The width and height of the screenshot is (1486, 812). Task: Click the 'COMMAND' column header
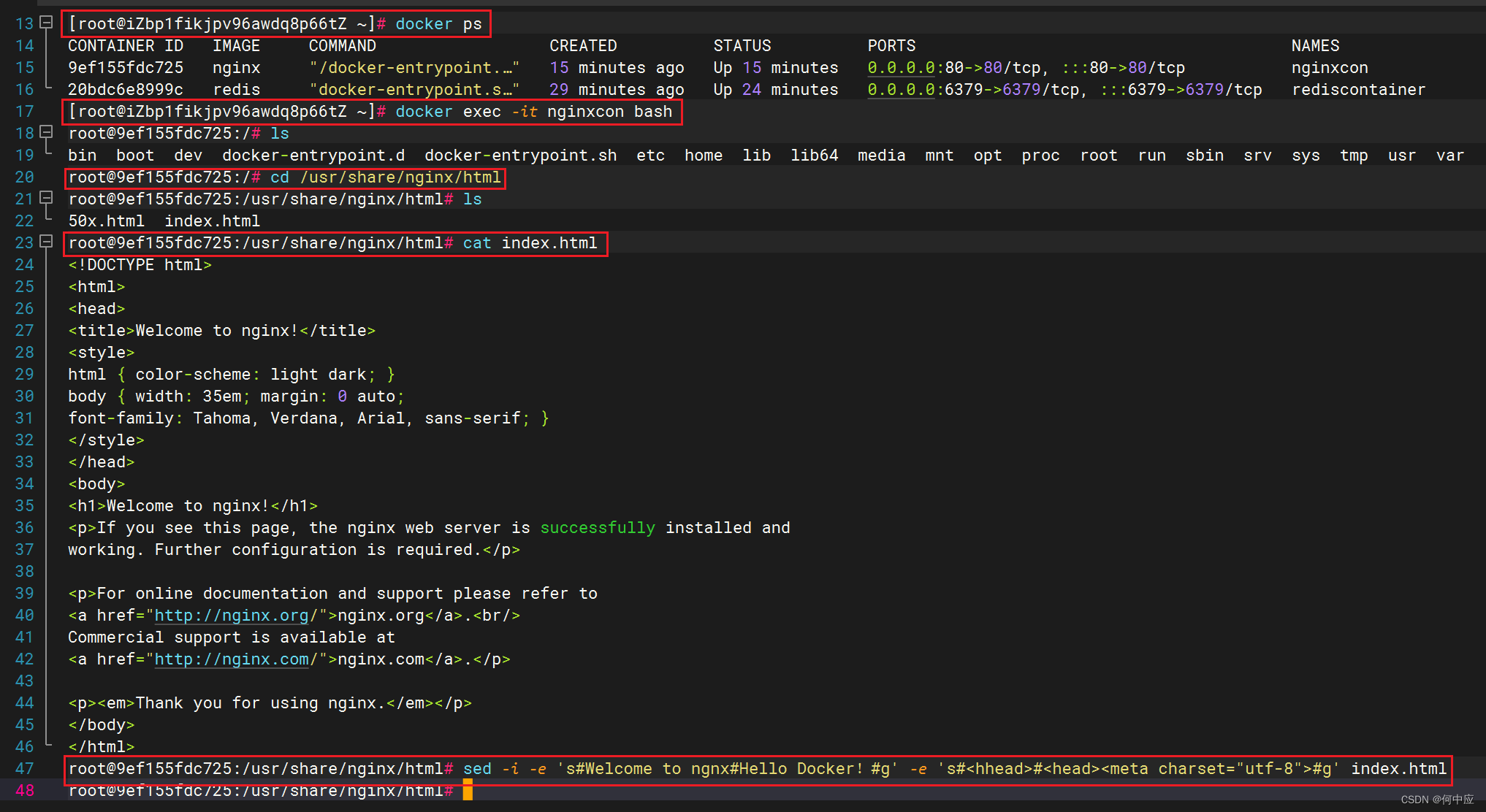coord(343,46)
